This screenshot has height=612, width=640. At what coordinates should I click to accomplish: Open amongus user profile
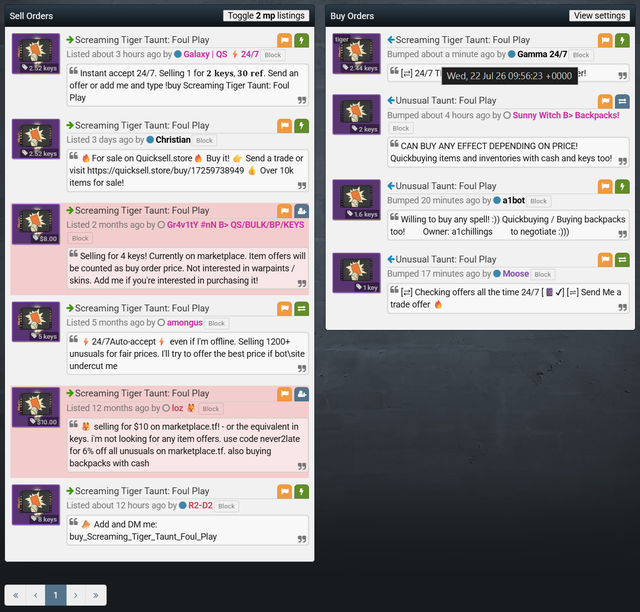pyautogui.click(x=184, y=323)
